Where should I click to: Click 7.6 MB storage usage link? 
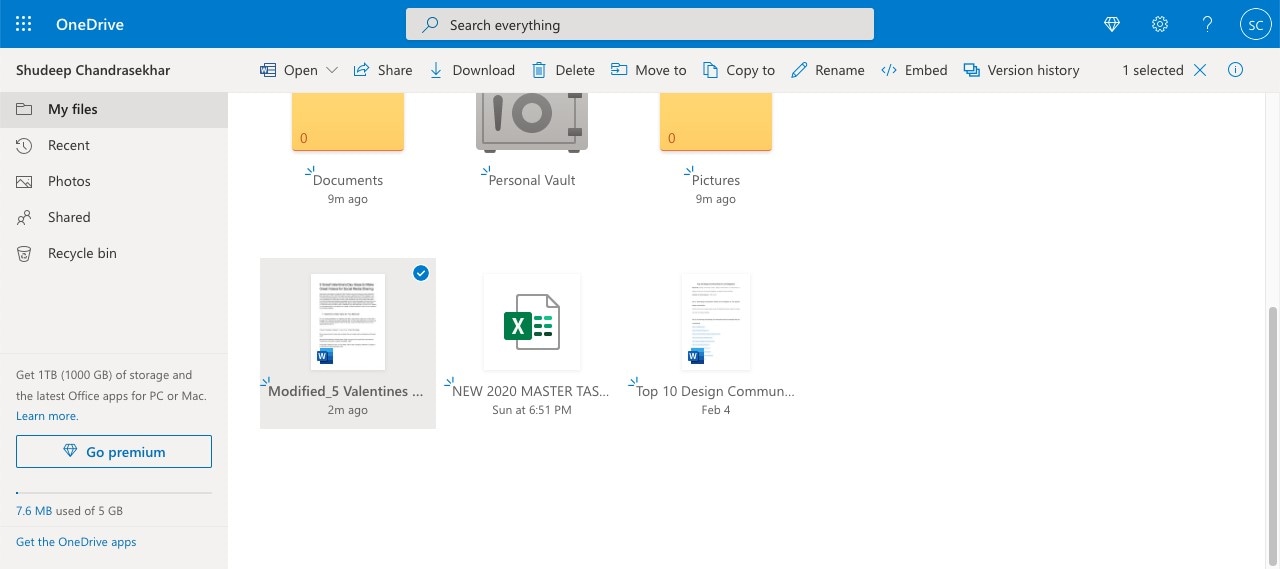click(x=34, y=511)
